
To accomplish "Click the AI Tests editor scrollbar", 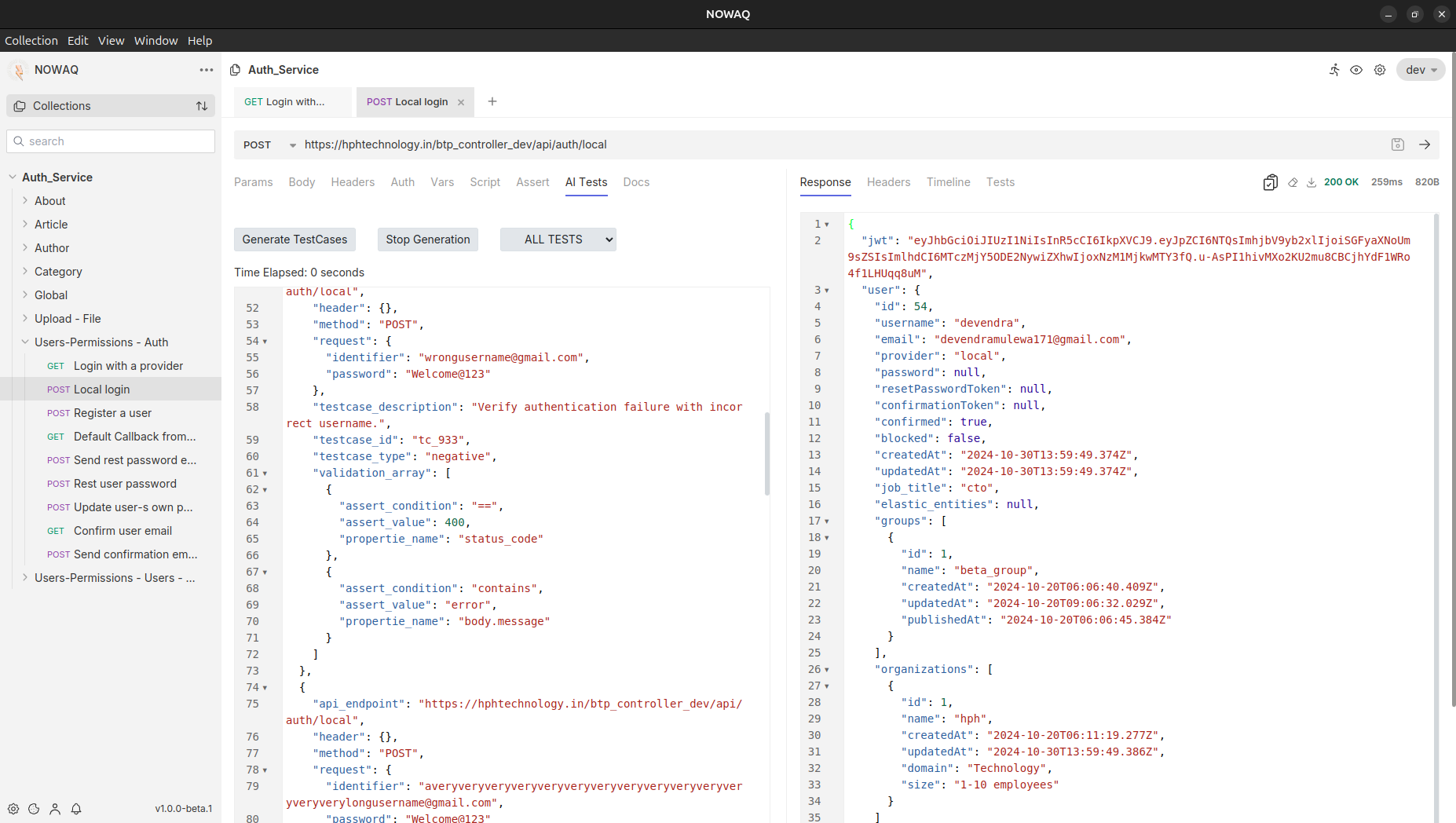I will coord(766,454).
